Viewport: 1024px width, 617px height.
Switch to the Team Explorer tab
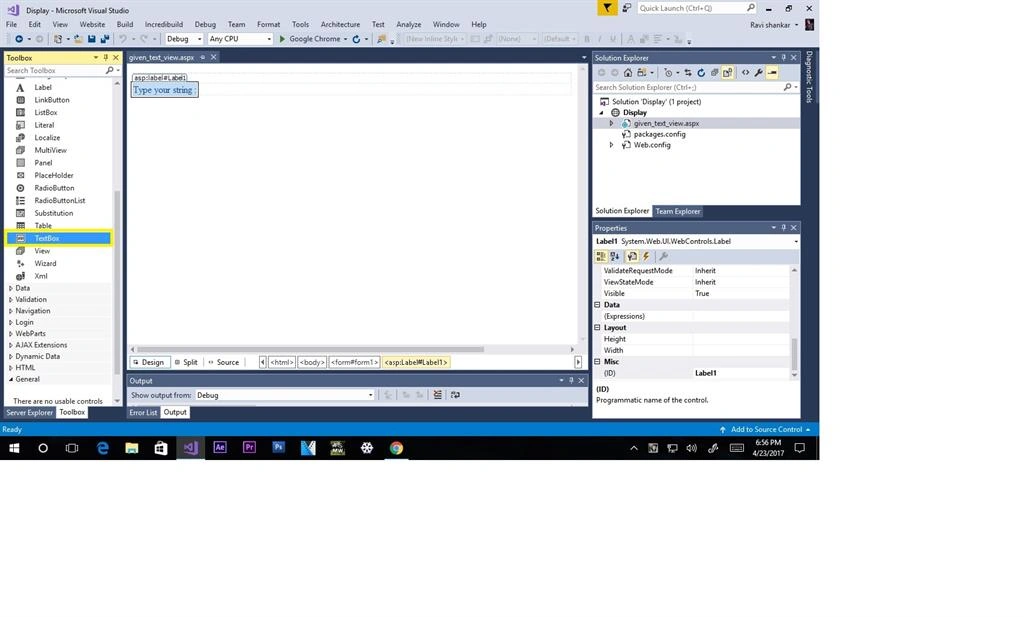(678, 212)
